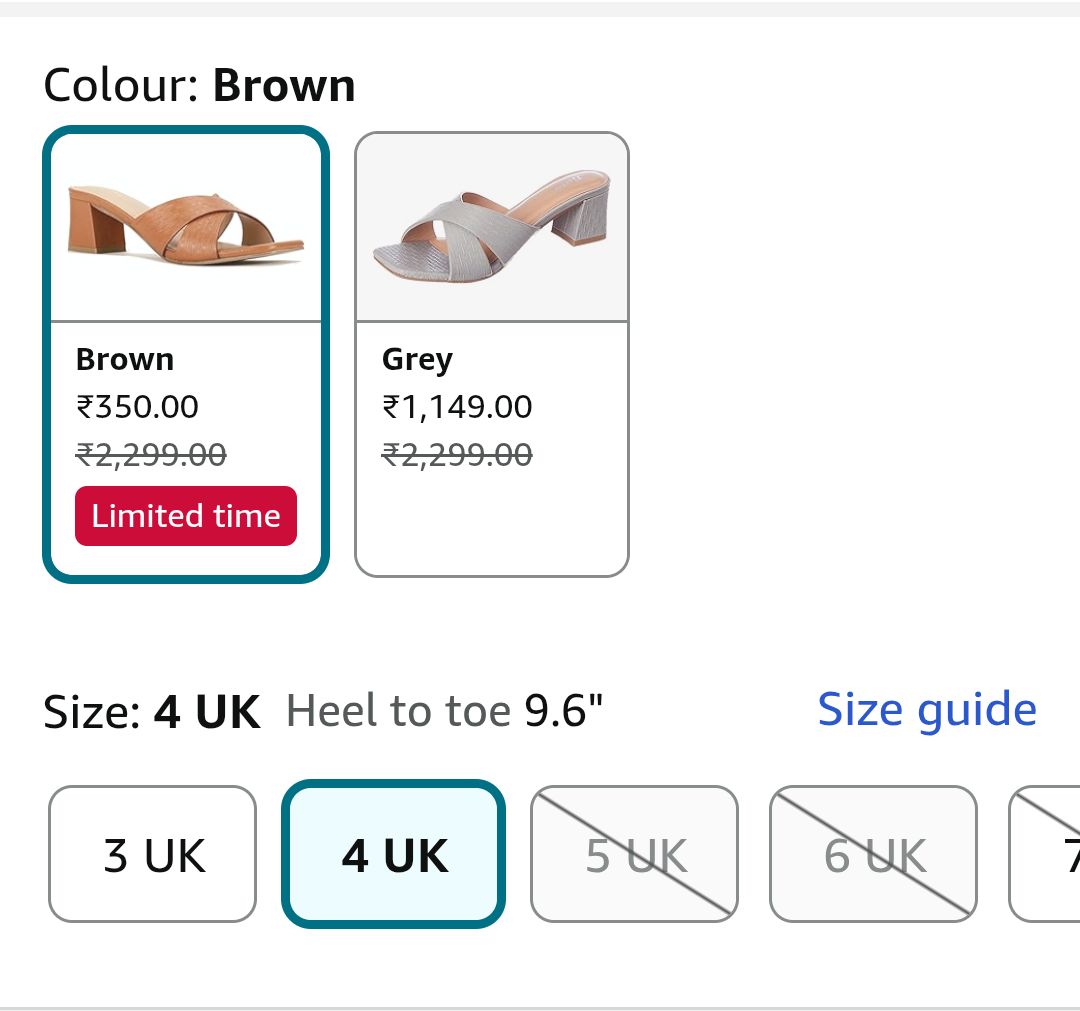Click the struck-through ₹2,299.00 under Brown
1080x1011 pixels.
click(151, 456)
